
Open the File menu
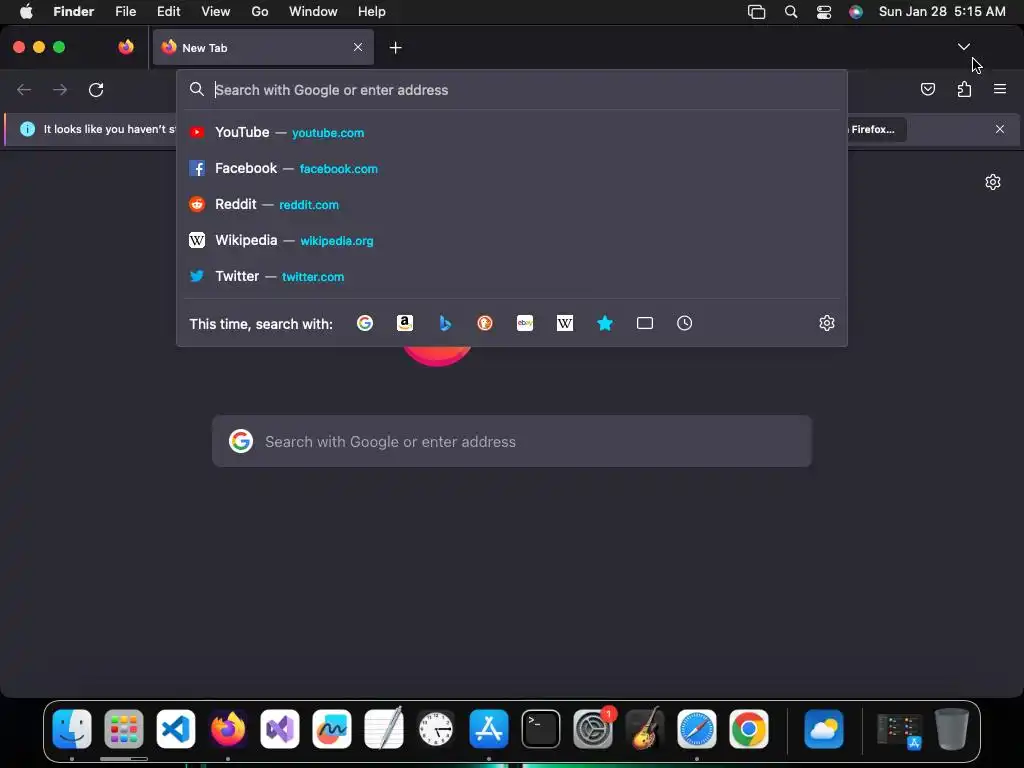(125, 12)
